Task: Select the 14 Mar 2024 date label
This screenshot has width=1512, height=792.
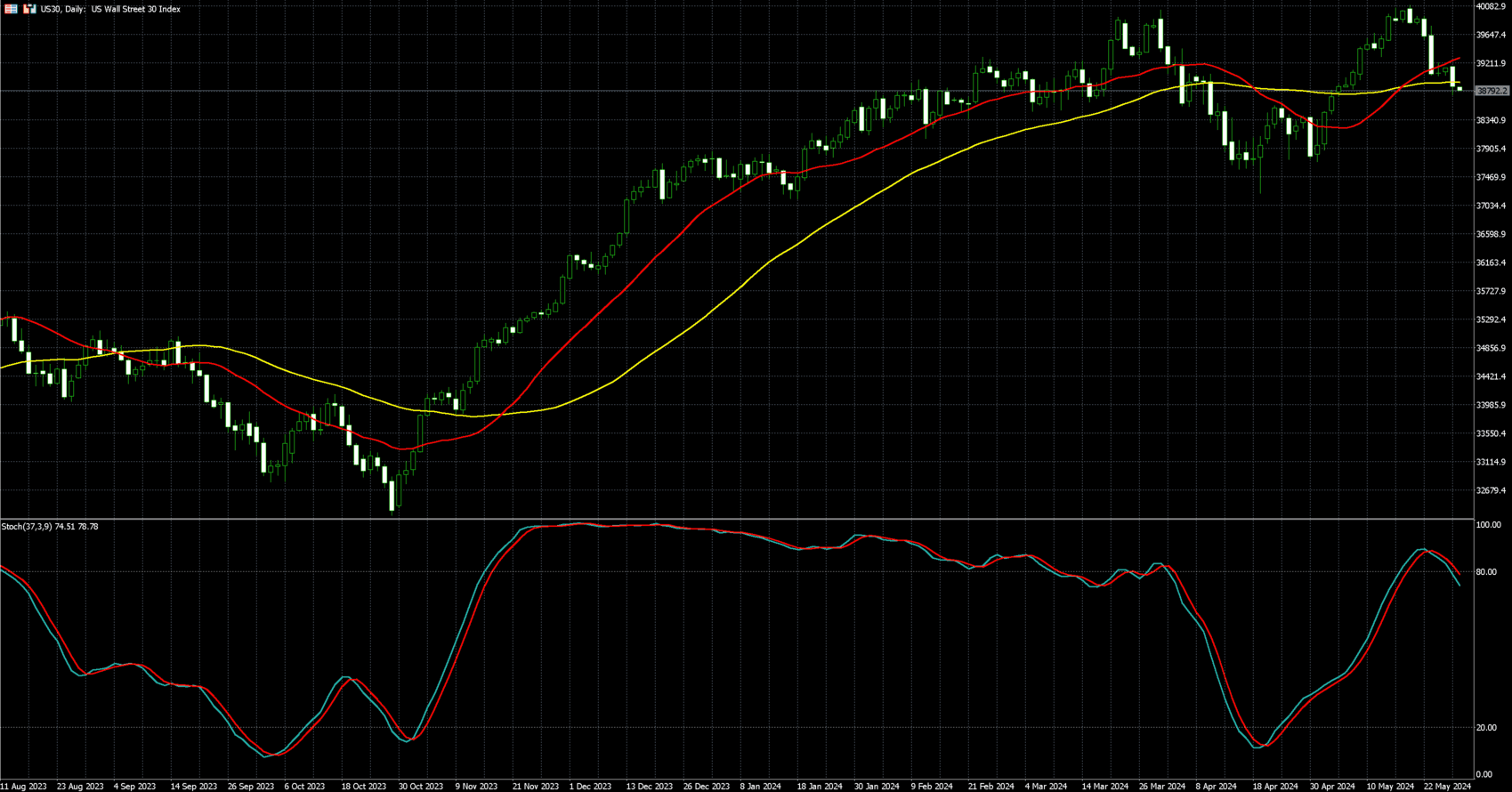Action: (1104, 786)
